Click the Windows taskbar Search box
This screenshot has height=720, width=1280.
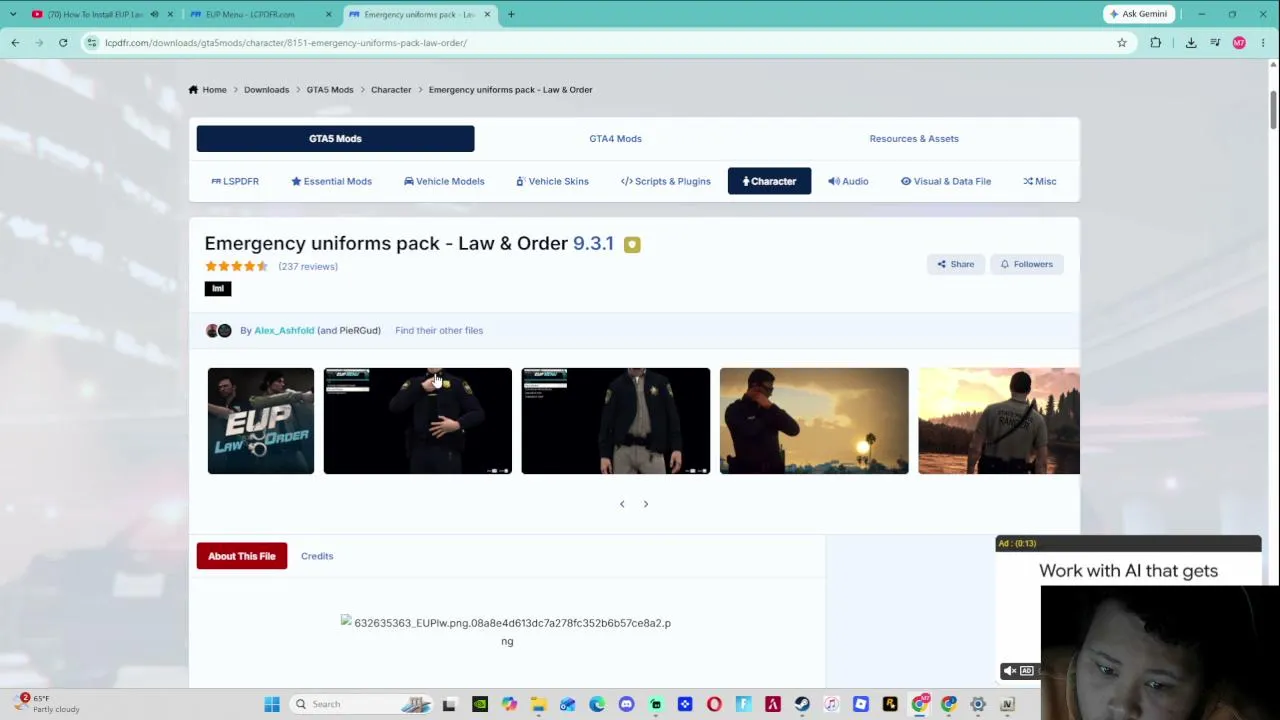(360, 704)
